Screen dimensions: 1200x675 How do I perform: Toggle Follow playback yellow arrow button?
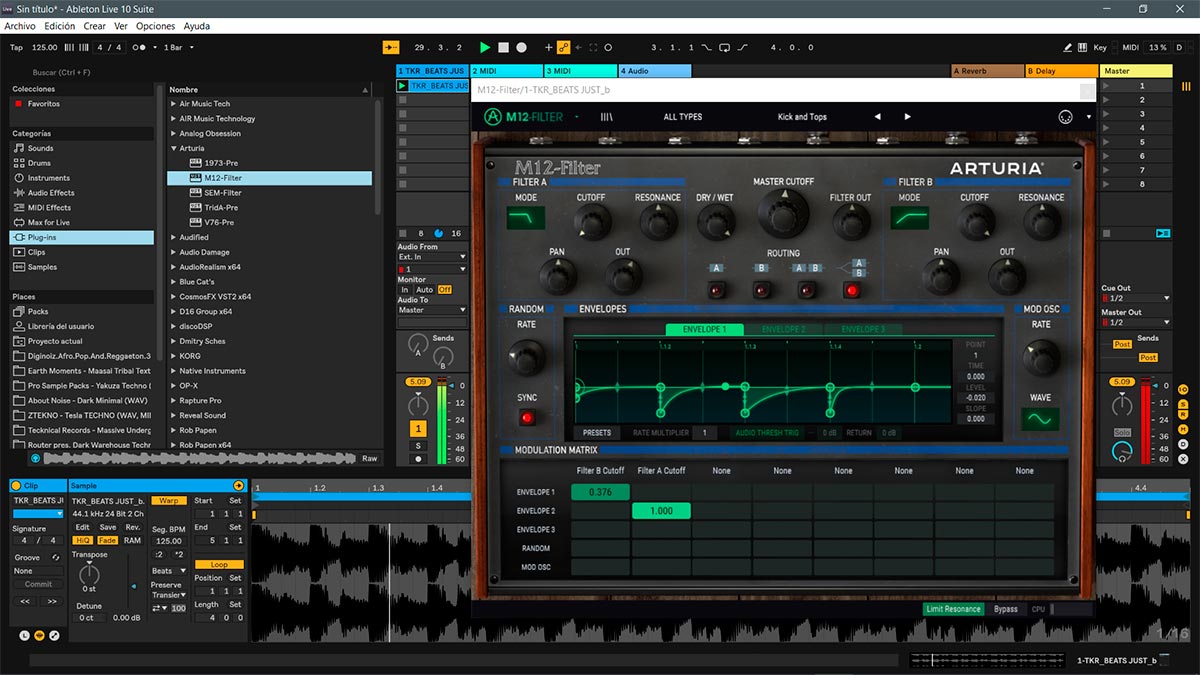point(391,47)
